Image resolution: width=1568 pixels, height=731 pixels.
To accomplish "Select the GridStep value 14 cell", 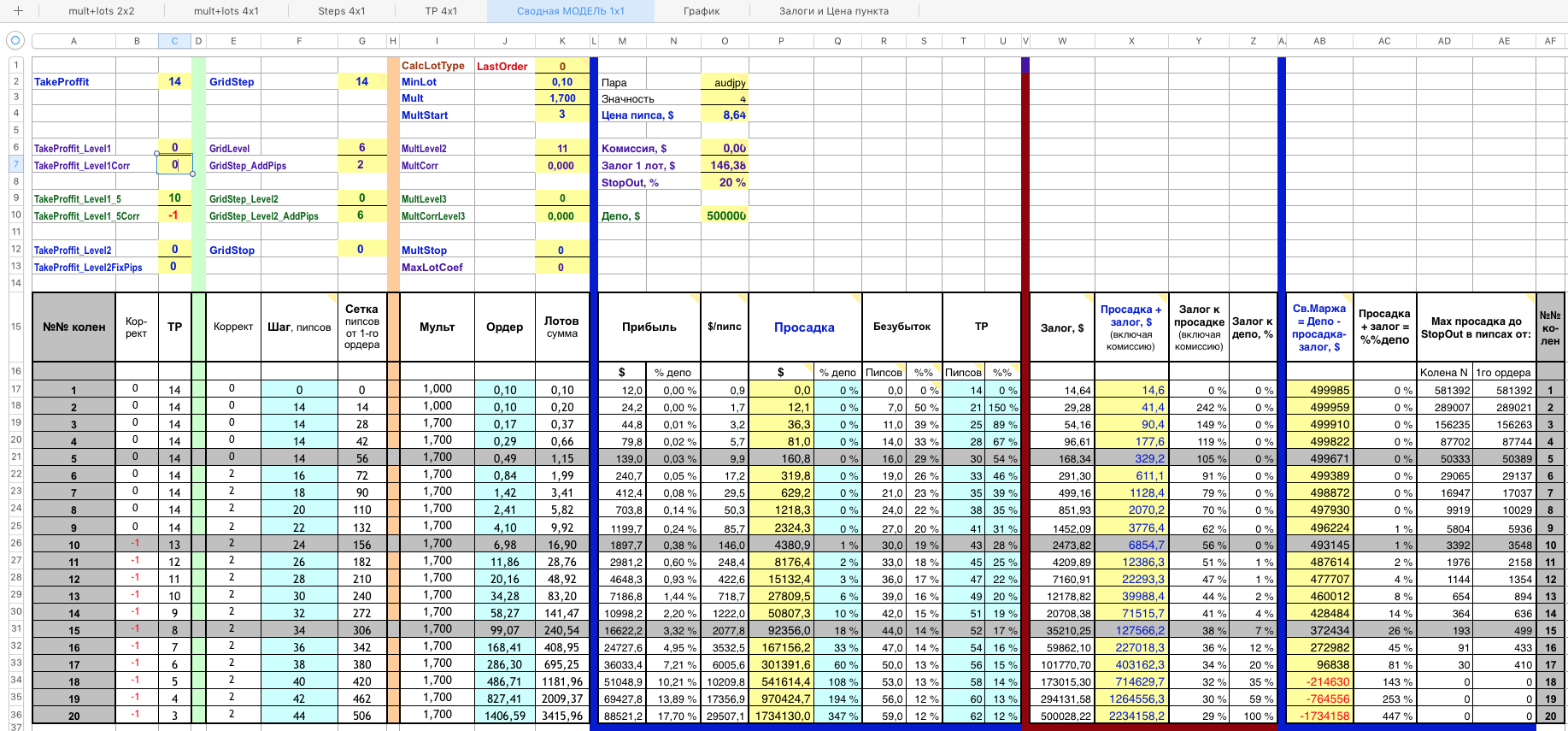I will [362, 82].
